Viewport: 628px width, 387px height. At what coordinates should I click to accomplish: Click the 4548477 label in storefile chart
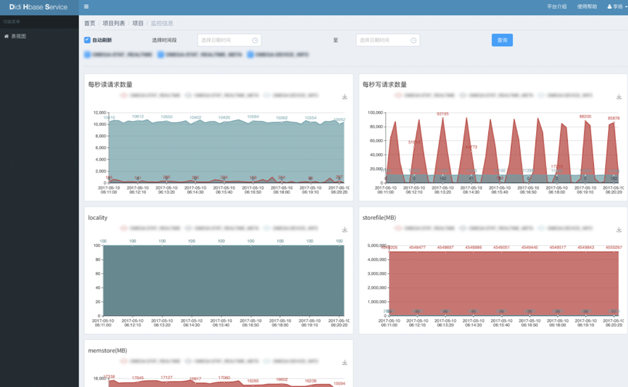[x=417, y=248]
